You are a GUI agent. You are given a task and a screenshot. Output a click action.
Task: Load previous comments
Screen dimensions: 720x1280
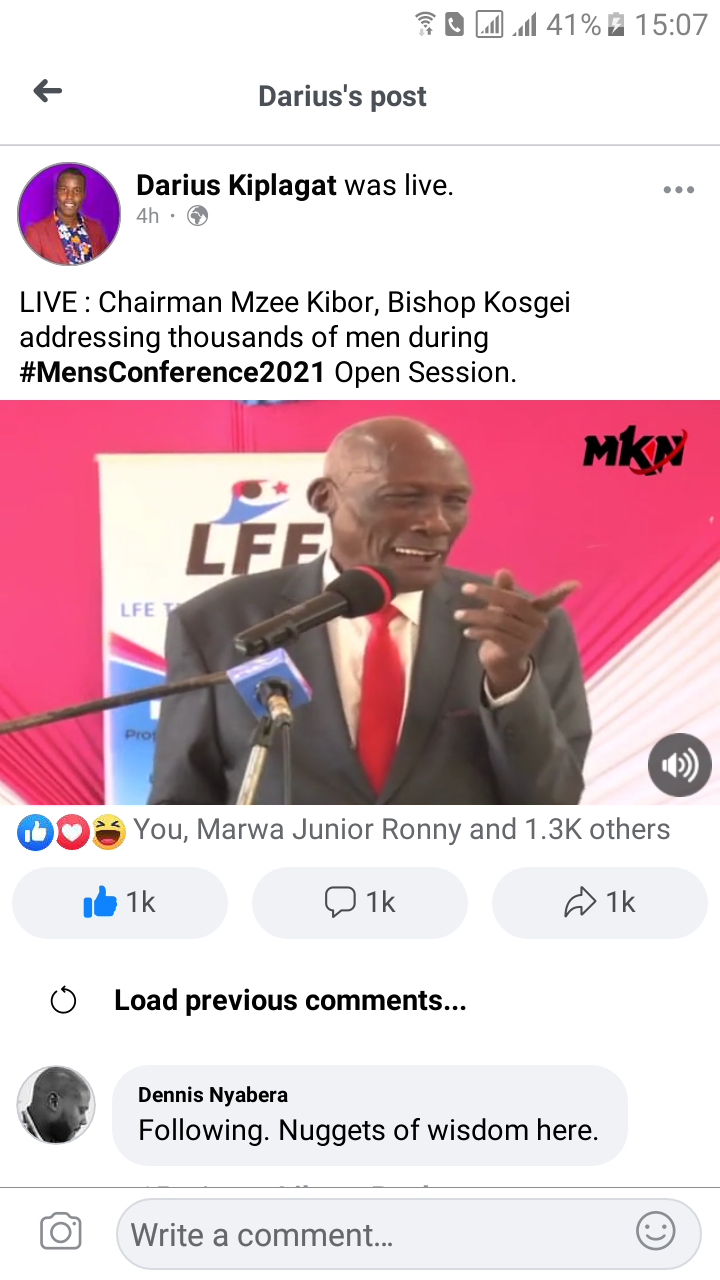(290, 1000)
